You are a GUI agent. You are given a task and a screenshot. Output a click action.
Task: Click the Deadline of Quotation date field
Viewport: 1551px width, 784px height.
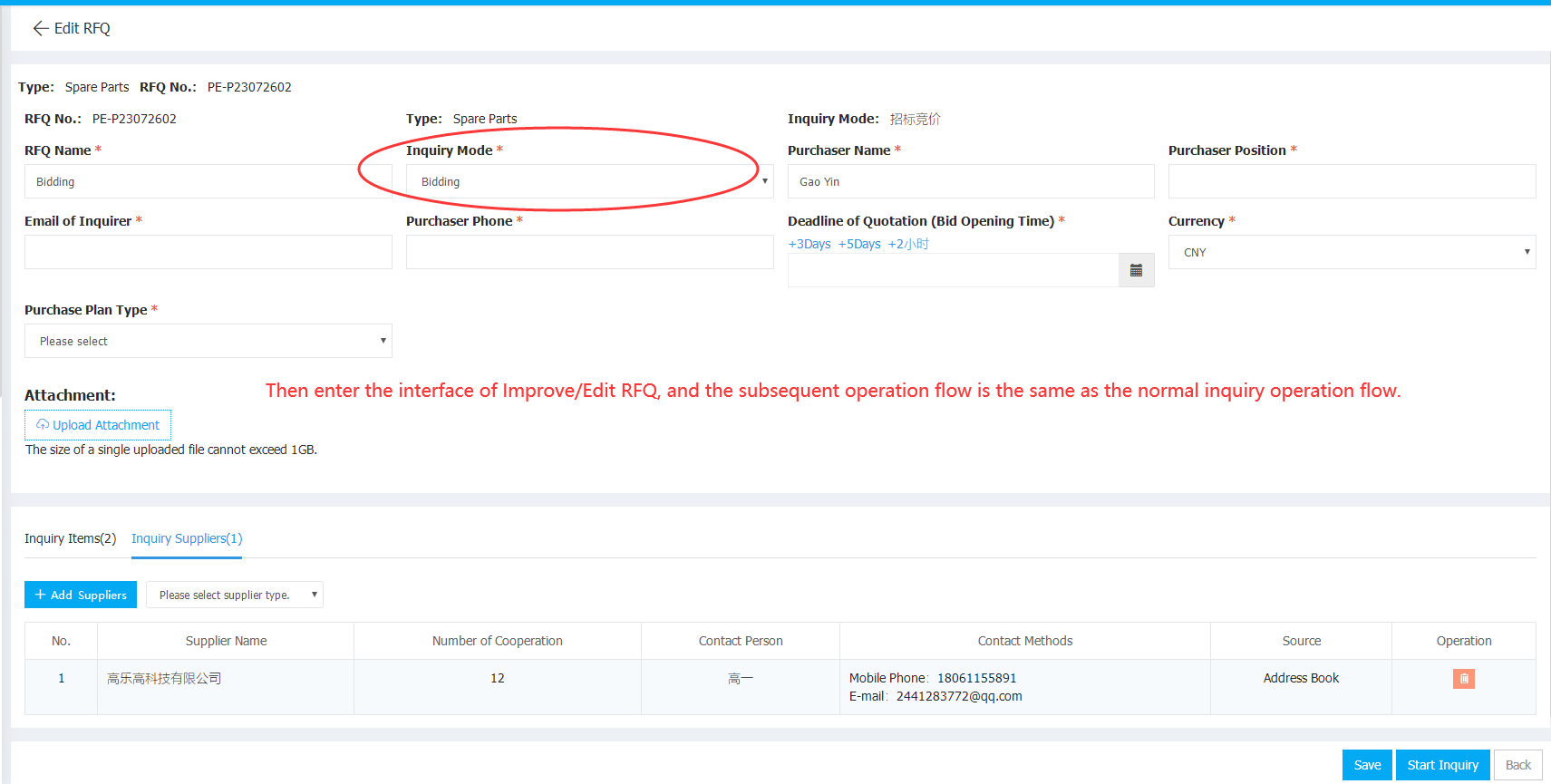[953, 270]
